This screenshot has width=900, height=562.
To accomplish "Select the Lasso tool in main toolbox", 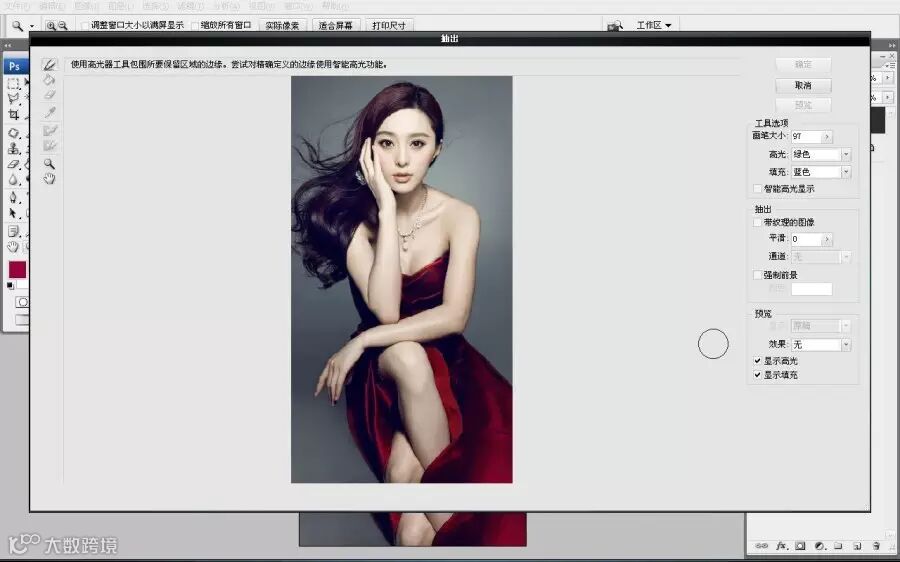I will click(13, 98).
